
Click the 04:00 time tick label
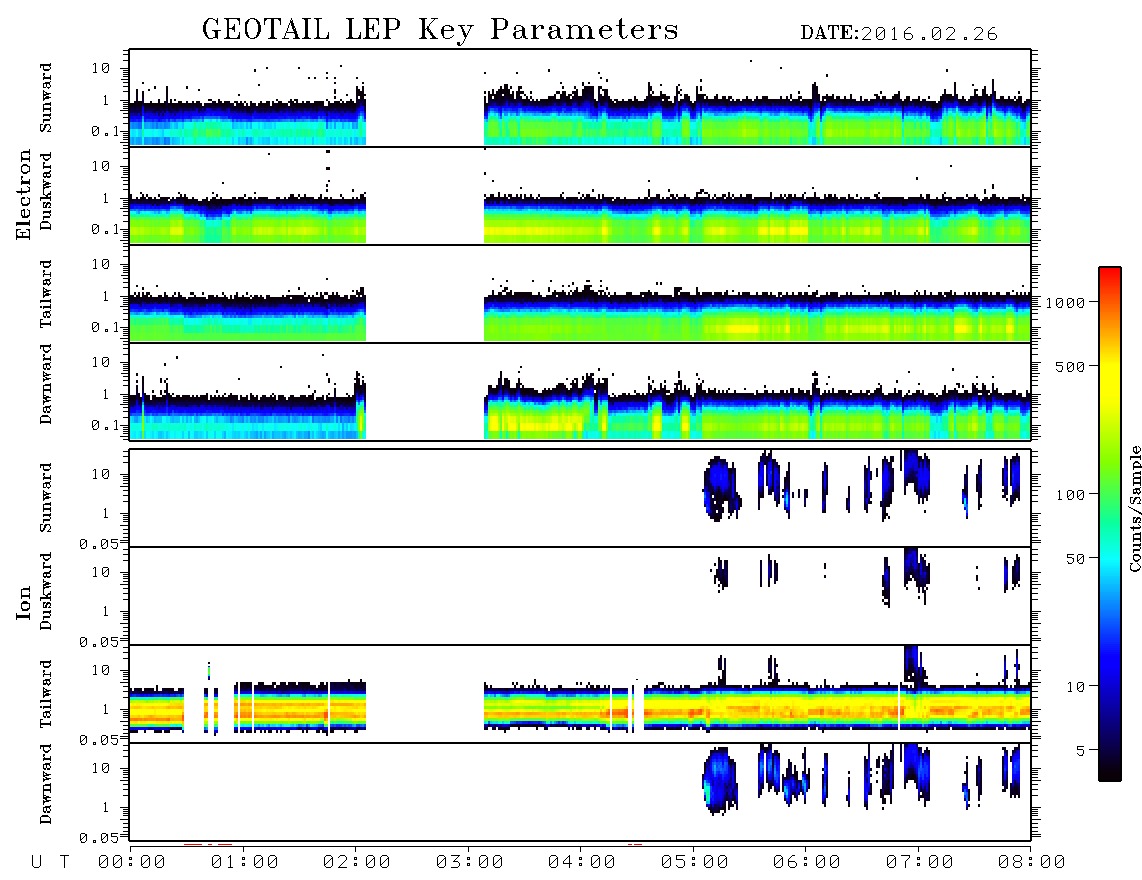(582, 863)
